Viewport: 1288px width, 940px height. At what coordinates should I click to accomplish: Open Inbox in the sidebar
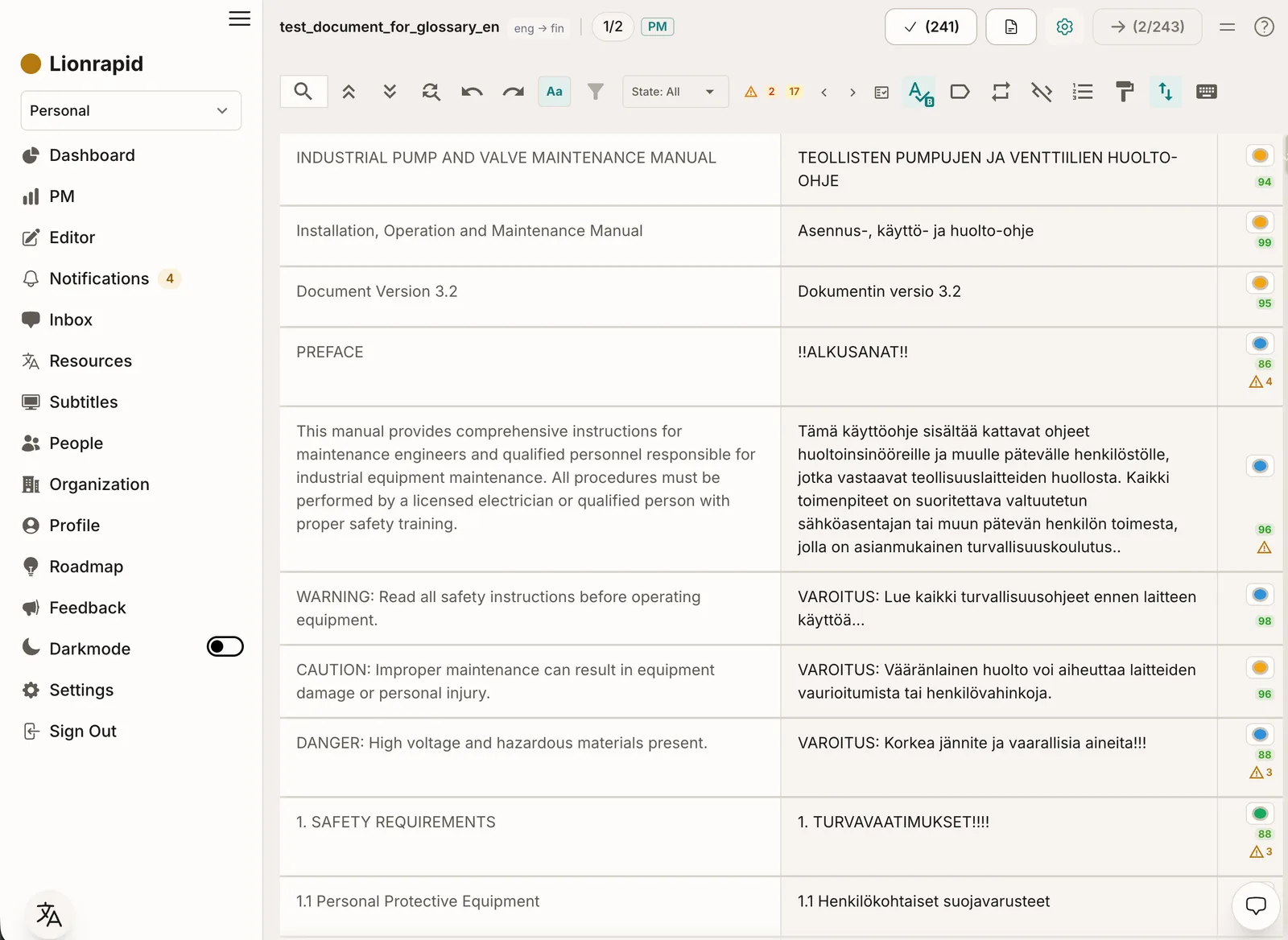pos(70,320)
